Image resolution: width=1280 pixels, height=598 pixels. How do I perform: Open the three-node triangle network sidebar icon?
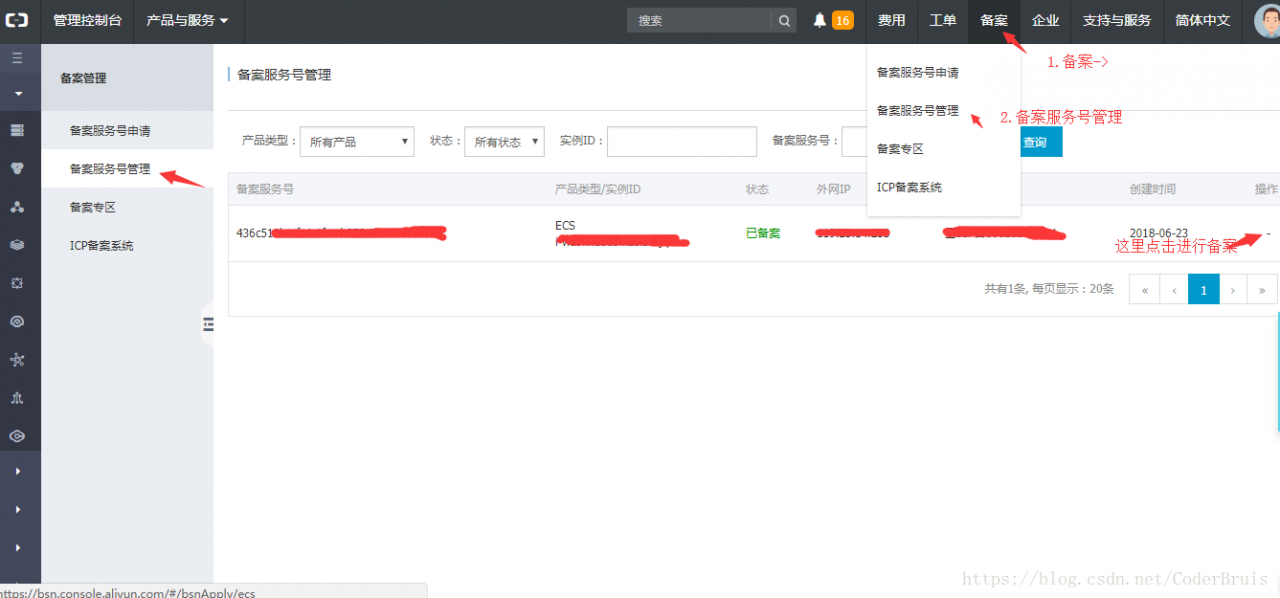[17, 207]
